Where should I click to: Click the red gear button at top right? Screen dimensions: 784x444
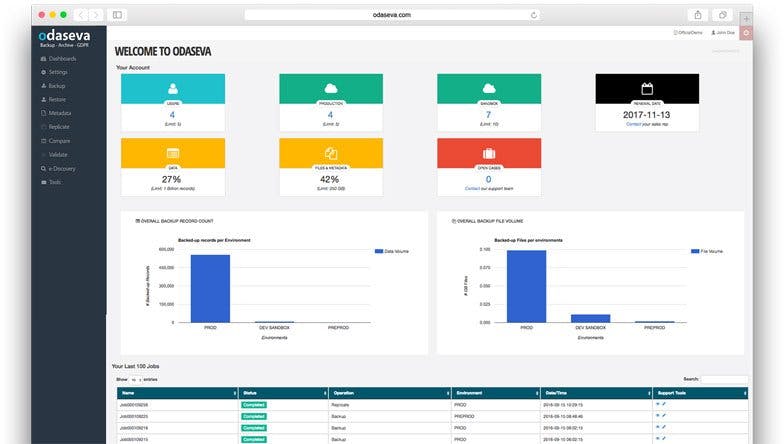tap(746, 33)
